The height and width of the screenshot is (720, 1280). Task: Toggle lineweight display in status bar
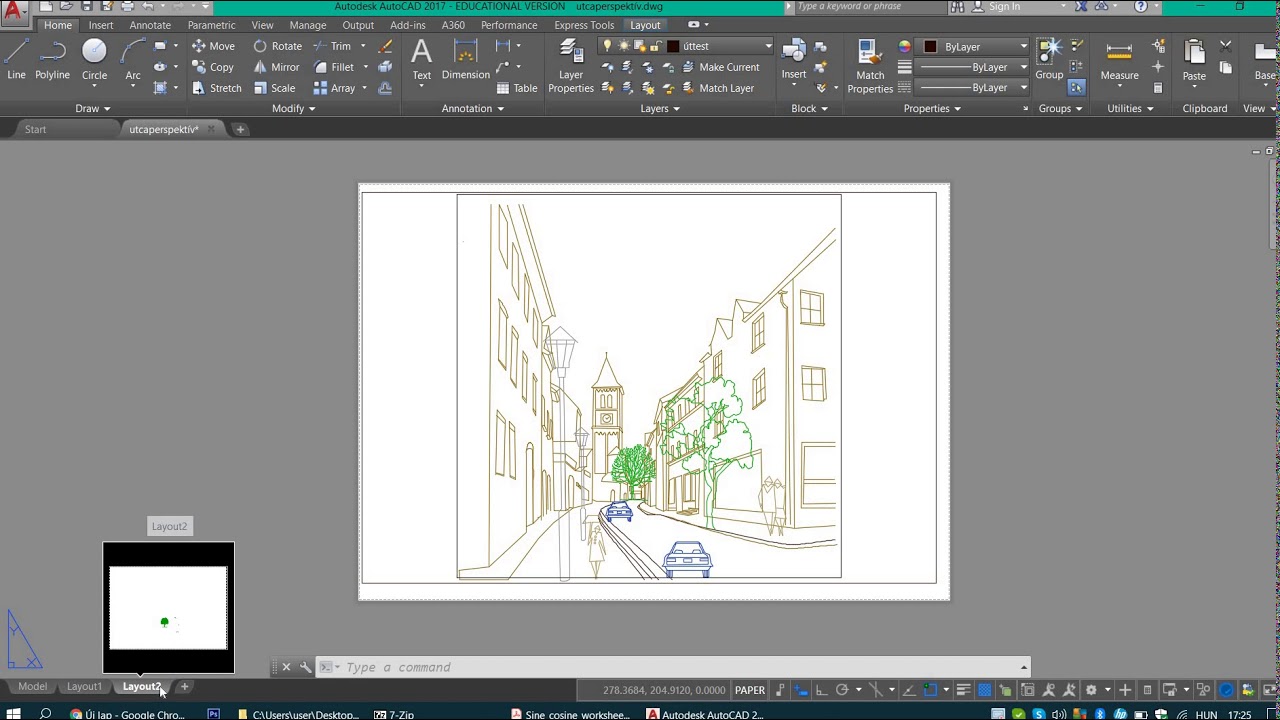[x=963, y=690]
